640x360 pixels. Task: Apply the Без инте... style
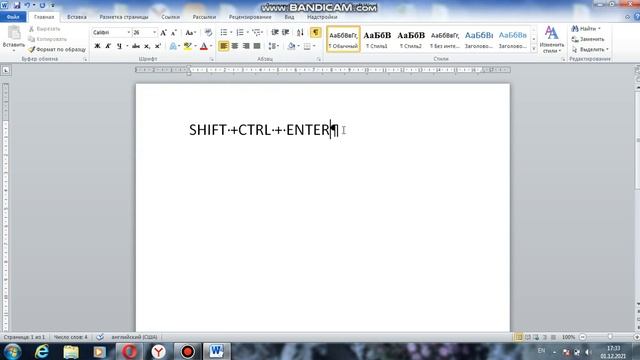click(x=445, y=39)
